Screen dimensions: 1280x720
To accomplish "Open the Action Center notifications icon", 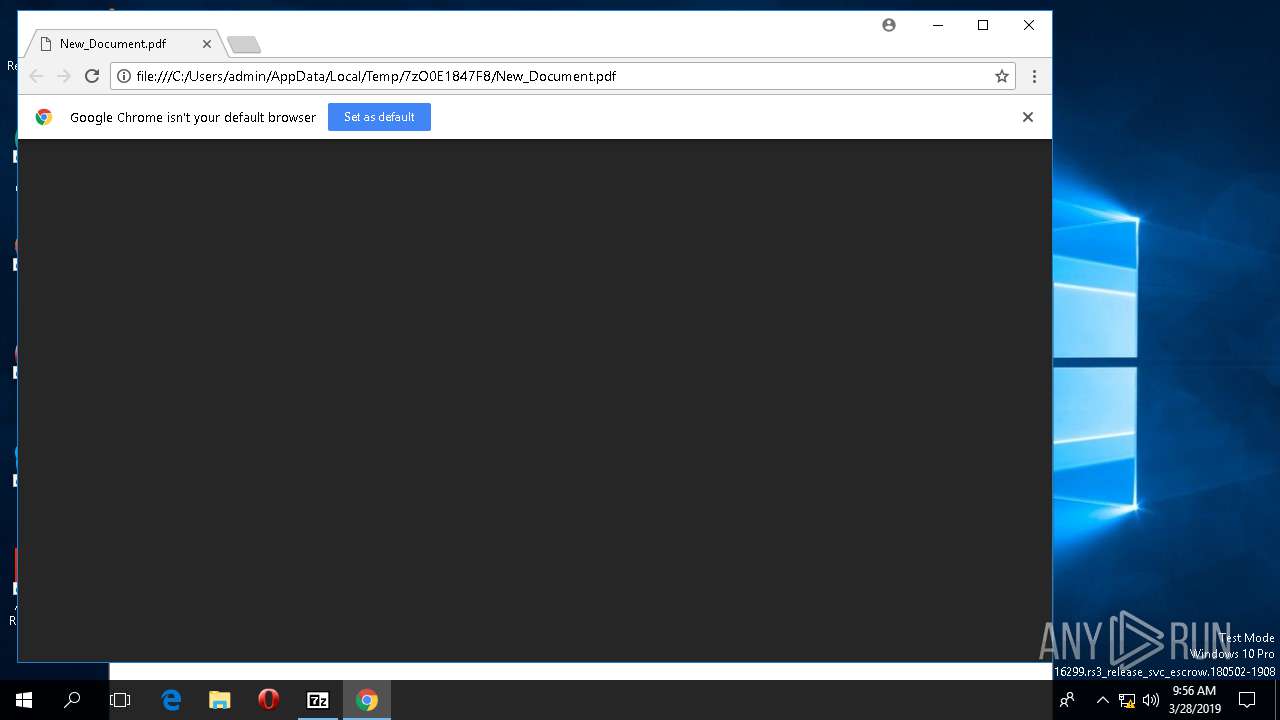I will click(x=1247, y=700).
